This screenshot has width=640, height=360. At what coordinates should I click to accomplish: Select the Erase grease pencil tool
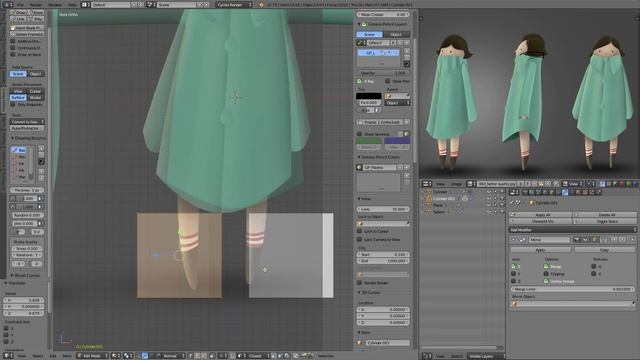point(36,12)
